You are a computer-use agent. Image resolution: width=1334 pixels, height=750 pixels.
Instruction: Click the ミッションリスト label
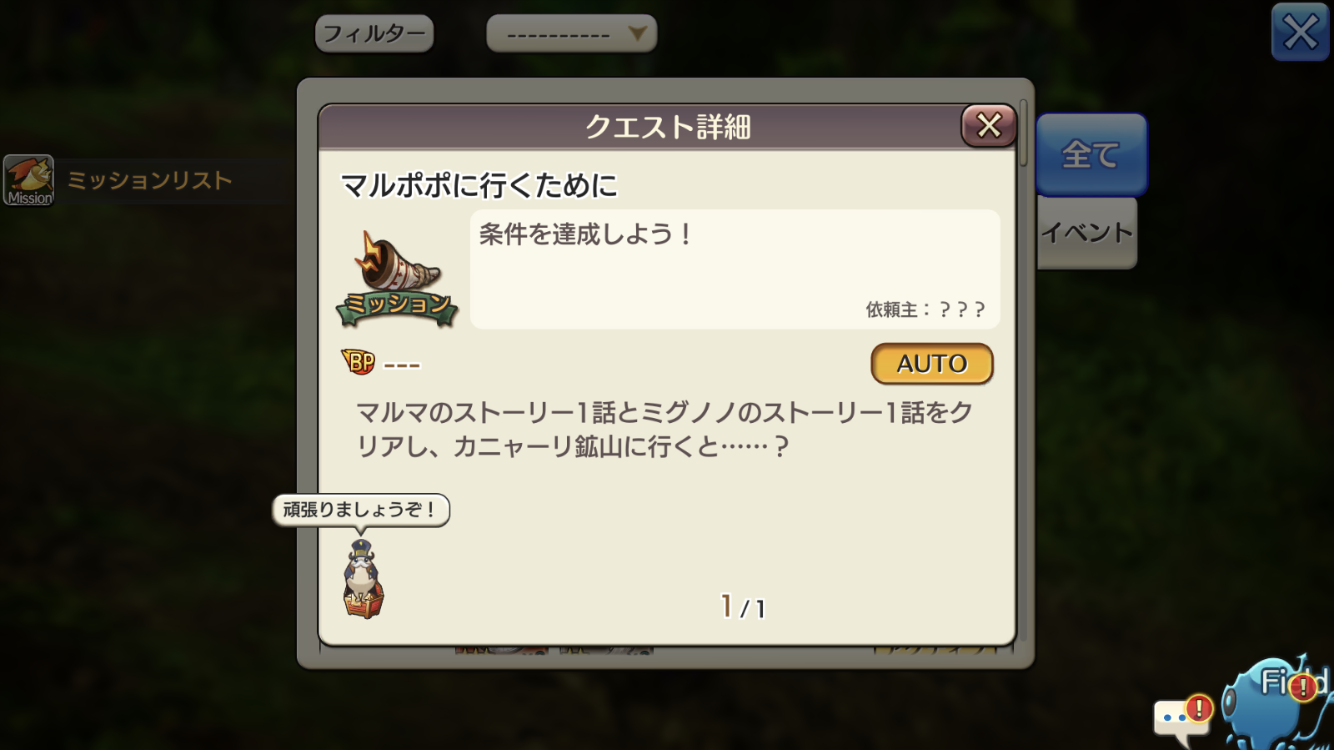click(149, 181)
